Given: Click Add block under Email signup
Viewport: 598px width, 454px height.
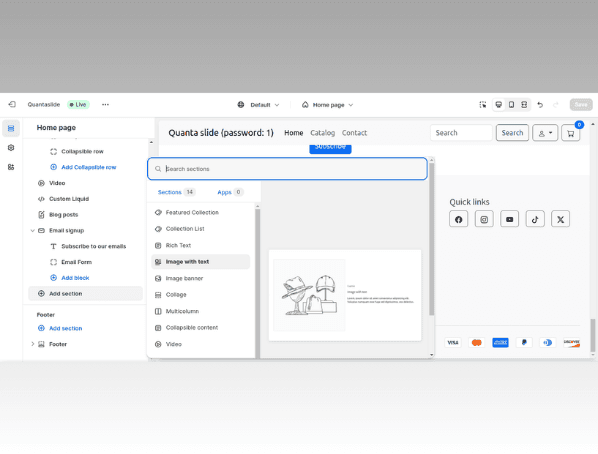Looking at the screenshot, I should pos(75,278).
